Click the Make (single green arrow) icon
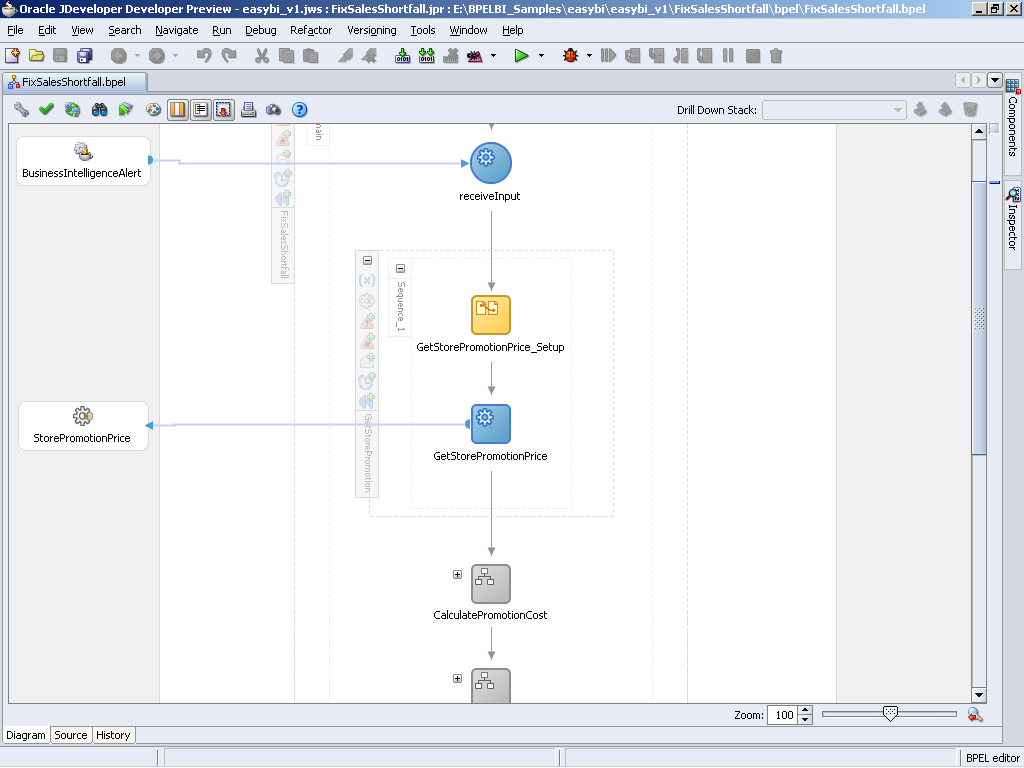 click(x=403, y=56)
